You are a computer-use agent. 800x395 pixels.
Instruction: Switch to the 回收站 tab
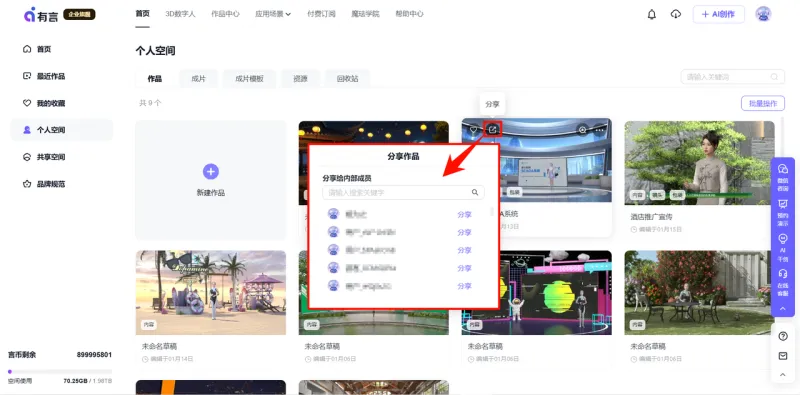pos(347,79)
